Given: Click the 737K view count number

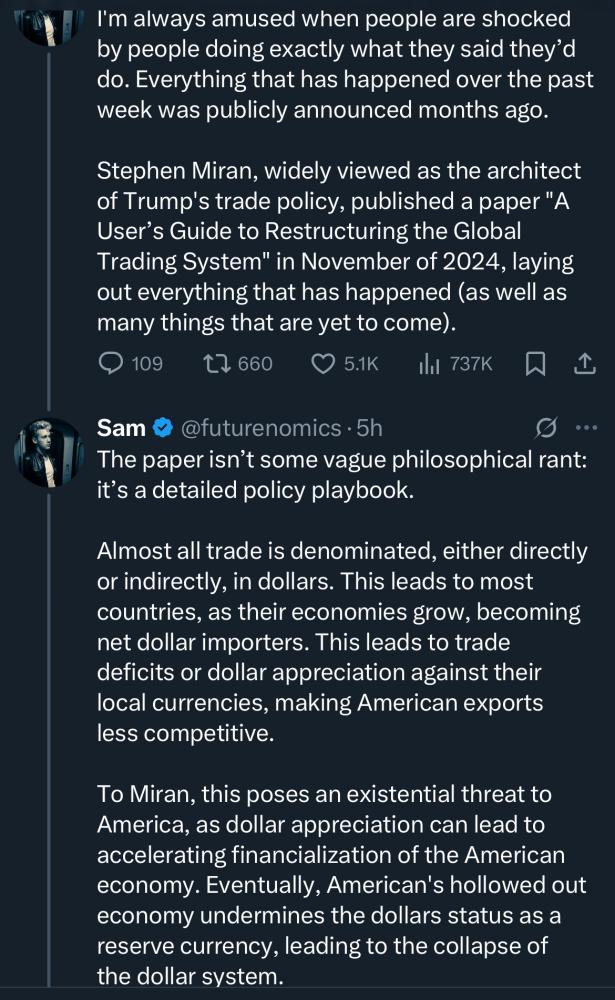Looking at the screenshot, I should (x=471, y=364).
